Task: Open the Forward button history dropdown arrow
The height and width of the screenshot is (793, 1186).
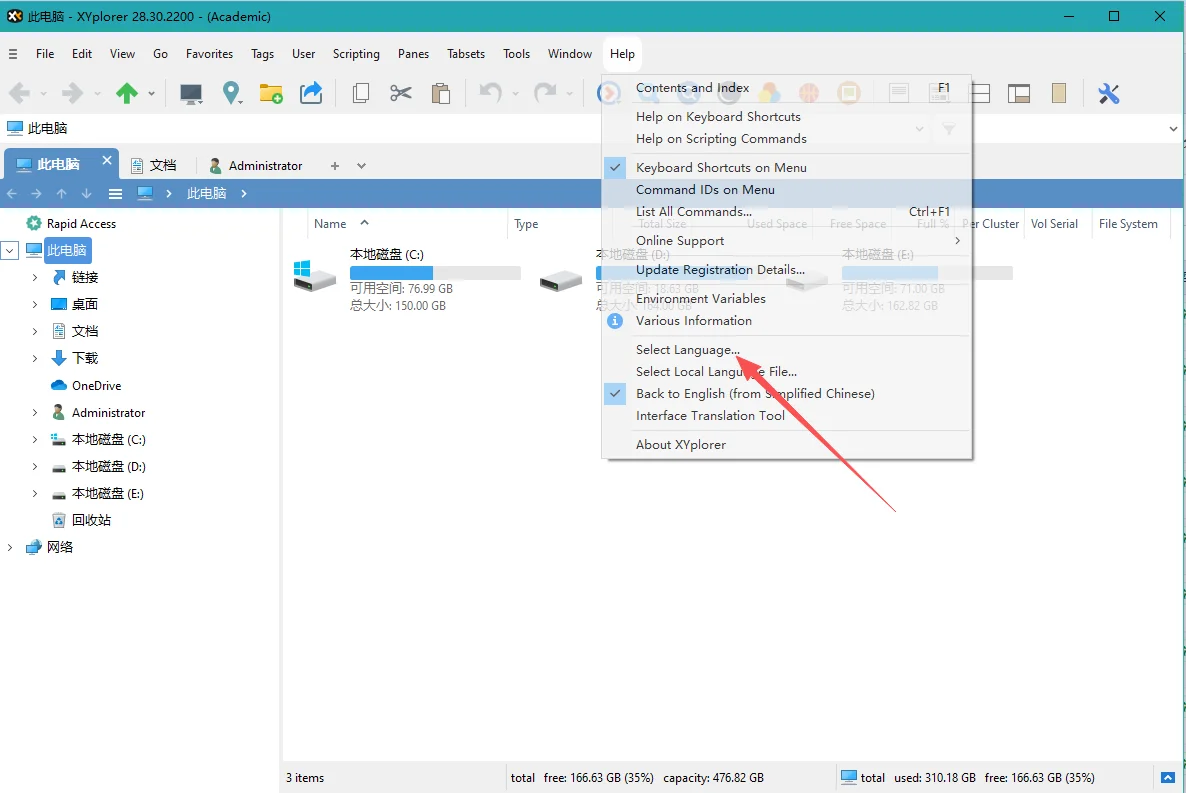Action: point(97,94)
